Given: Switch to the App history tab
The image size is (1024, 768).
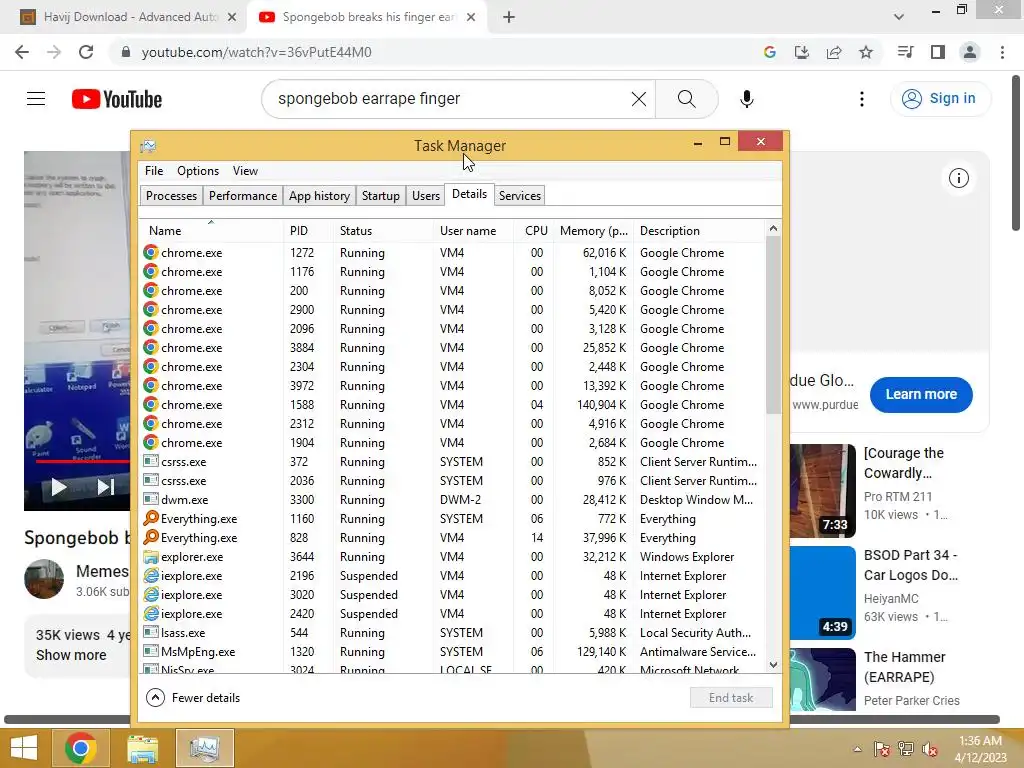Looking at the screenshot, I should [x=319, y=196].
